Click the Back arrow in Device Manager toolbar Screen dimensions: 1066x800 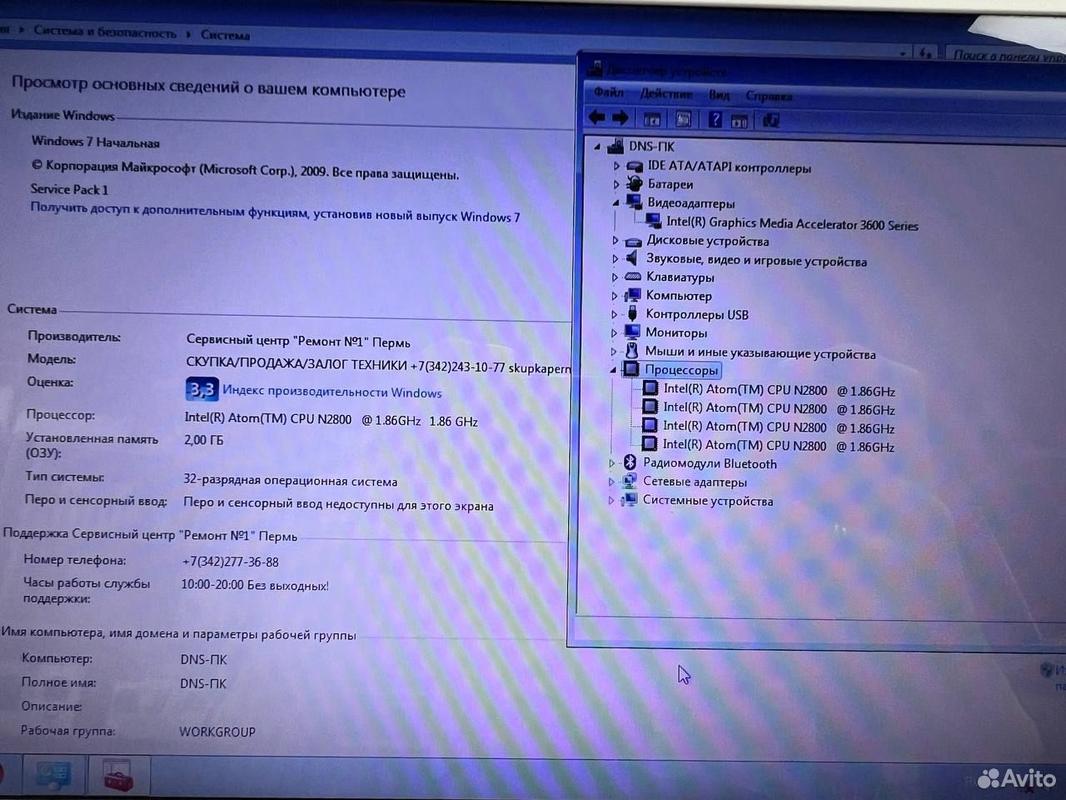pos(597,118)
